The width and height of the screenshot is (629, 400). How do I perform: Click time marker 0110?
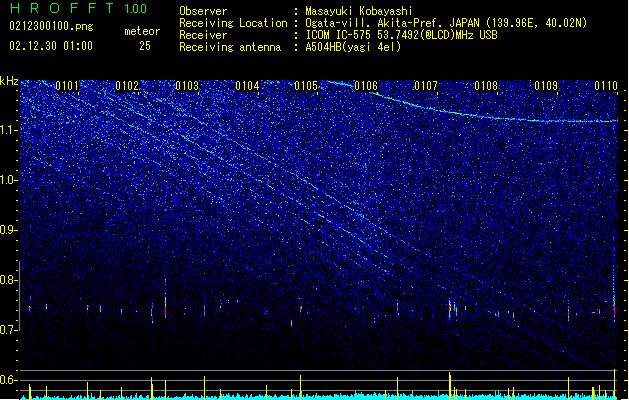[606, 86]
